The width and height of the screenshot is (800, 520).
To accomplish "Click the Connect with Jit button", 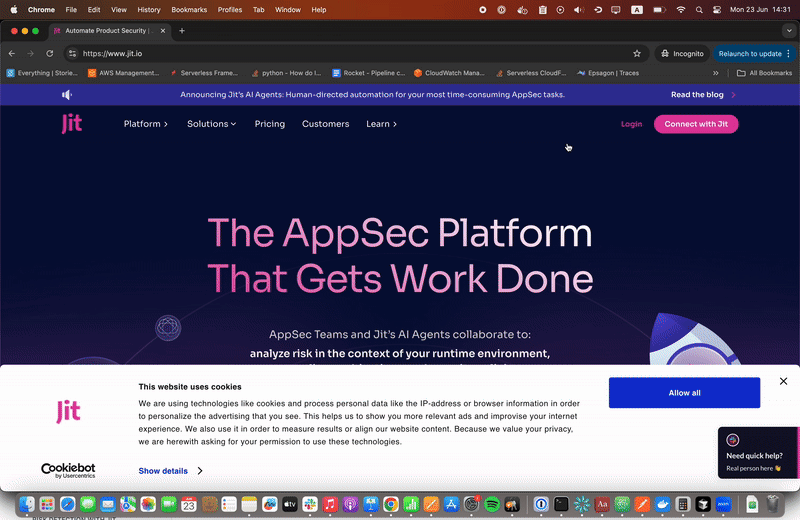I will point(696,124).
